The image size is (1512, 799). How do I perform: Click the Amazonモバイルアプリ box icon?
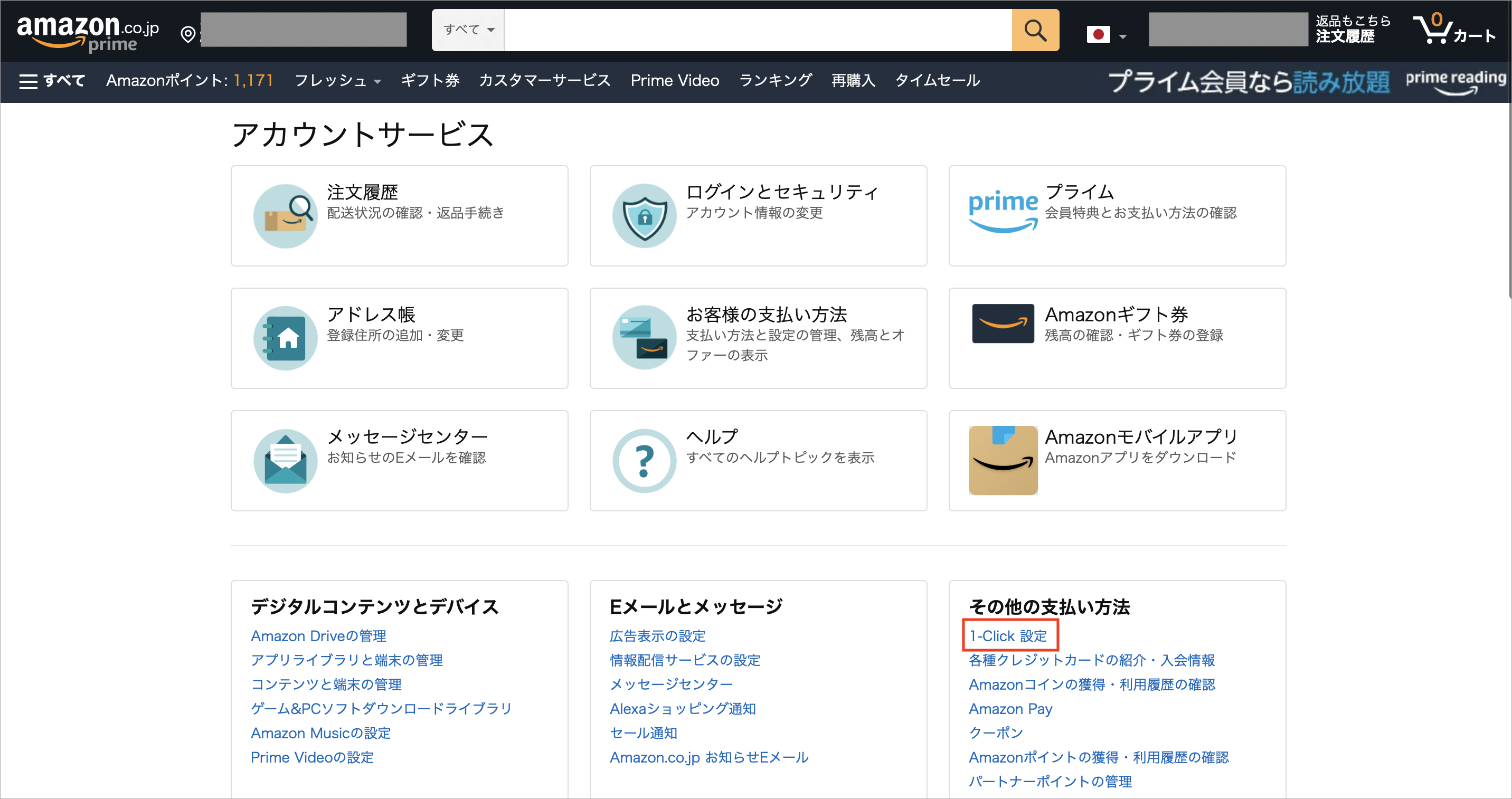pos(1003,461)
